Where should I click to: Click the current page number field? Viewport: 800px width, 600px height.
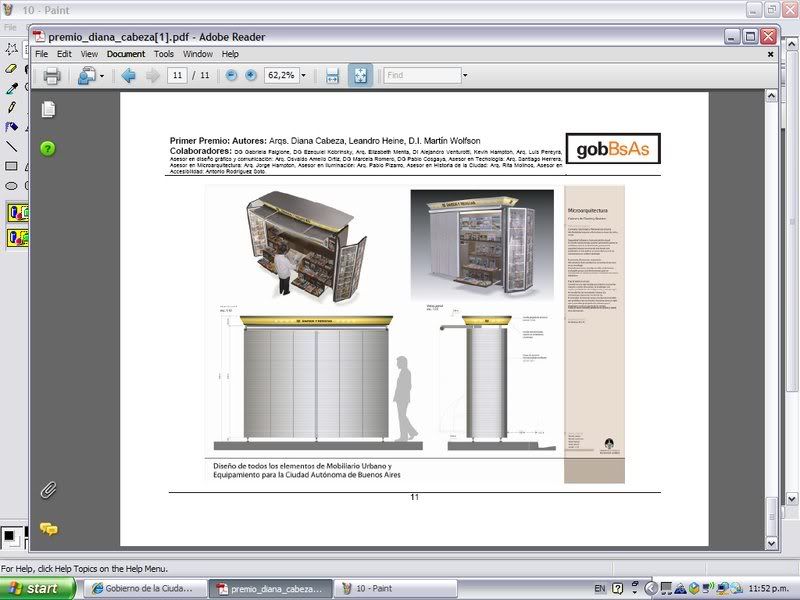tap(177, 76)
